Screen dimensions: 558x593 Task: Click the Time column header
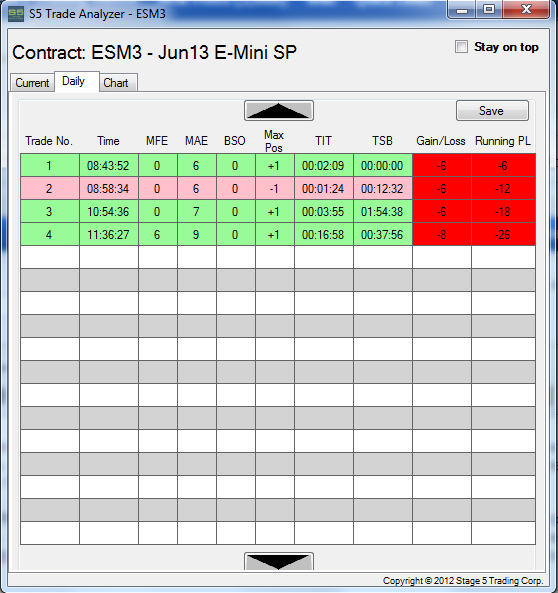coord(108,141)
